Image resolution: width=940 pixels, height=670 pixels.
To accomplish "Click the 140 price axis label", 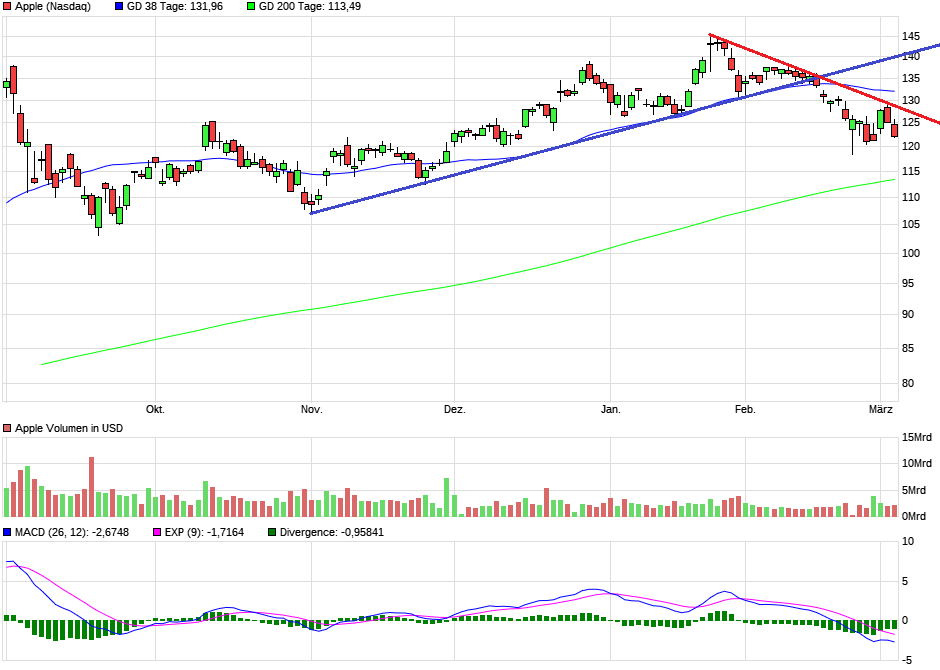I will pyautogui.click(x=911, y=56).
